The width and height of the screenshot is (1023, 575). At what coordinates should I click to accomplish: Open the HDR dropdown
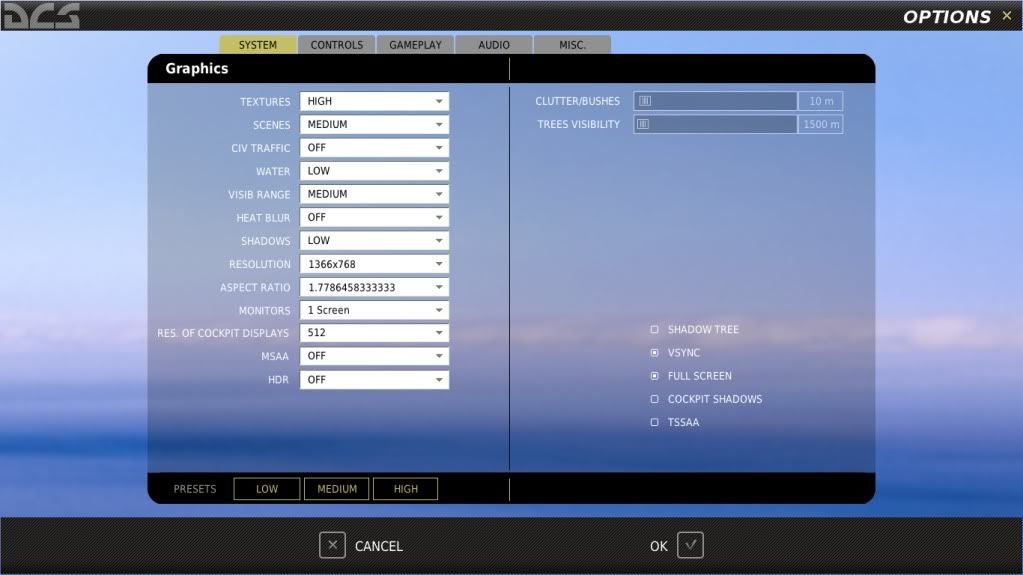point(374,380)
